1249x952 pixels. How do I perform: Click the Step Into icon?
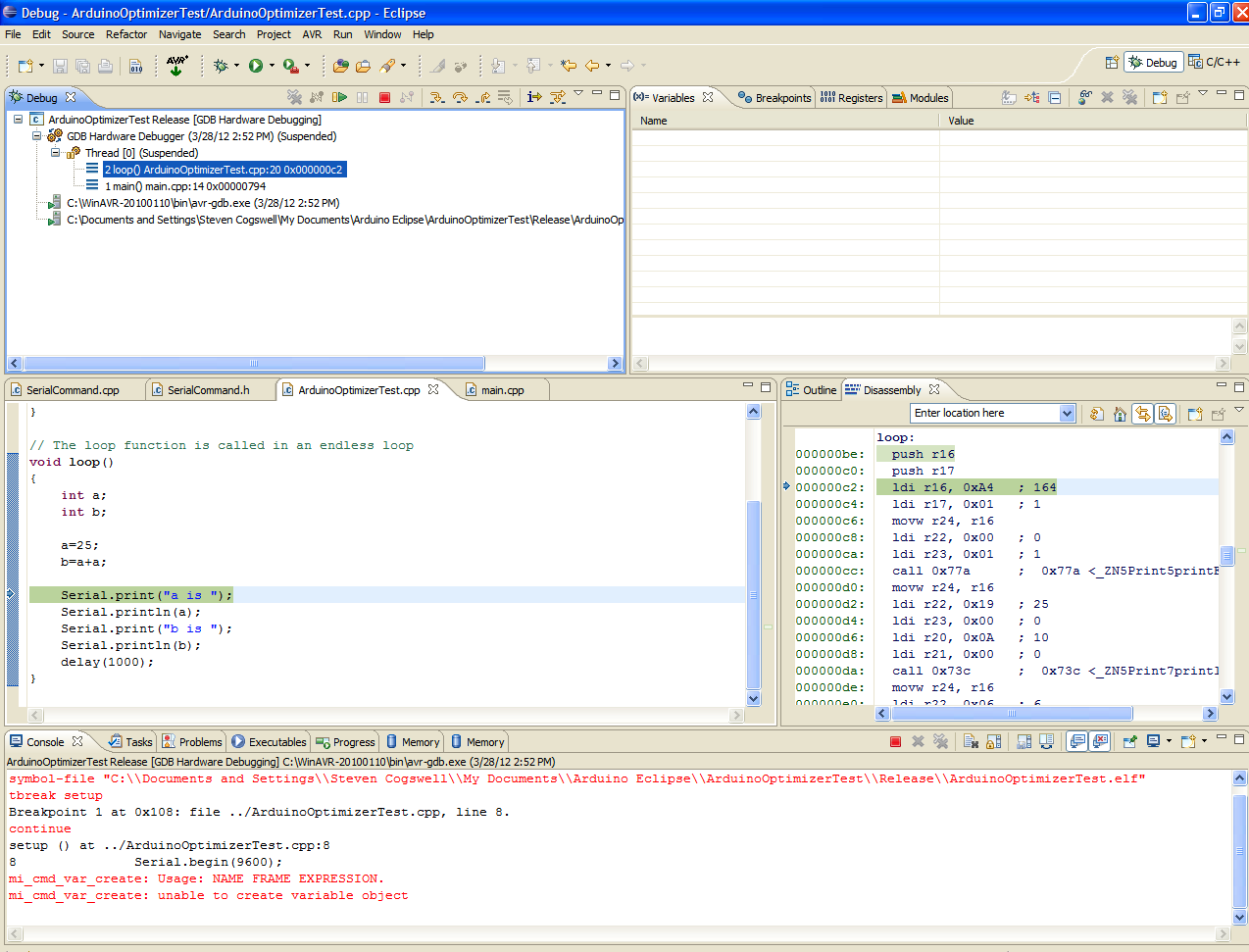pos(437,97)
